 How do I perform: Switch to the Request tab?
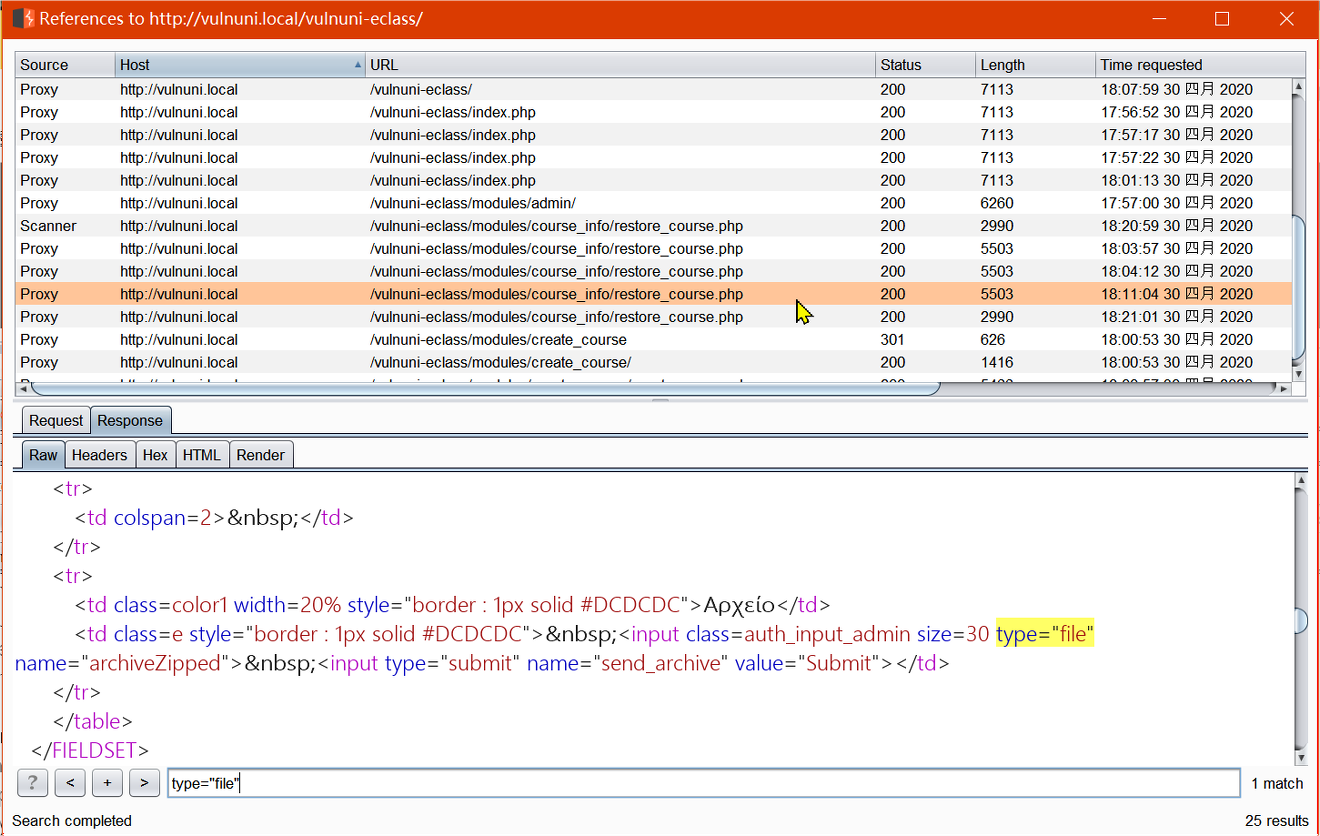click(56, 421)
